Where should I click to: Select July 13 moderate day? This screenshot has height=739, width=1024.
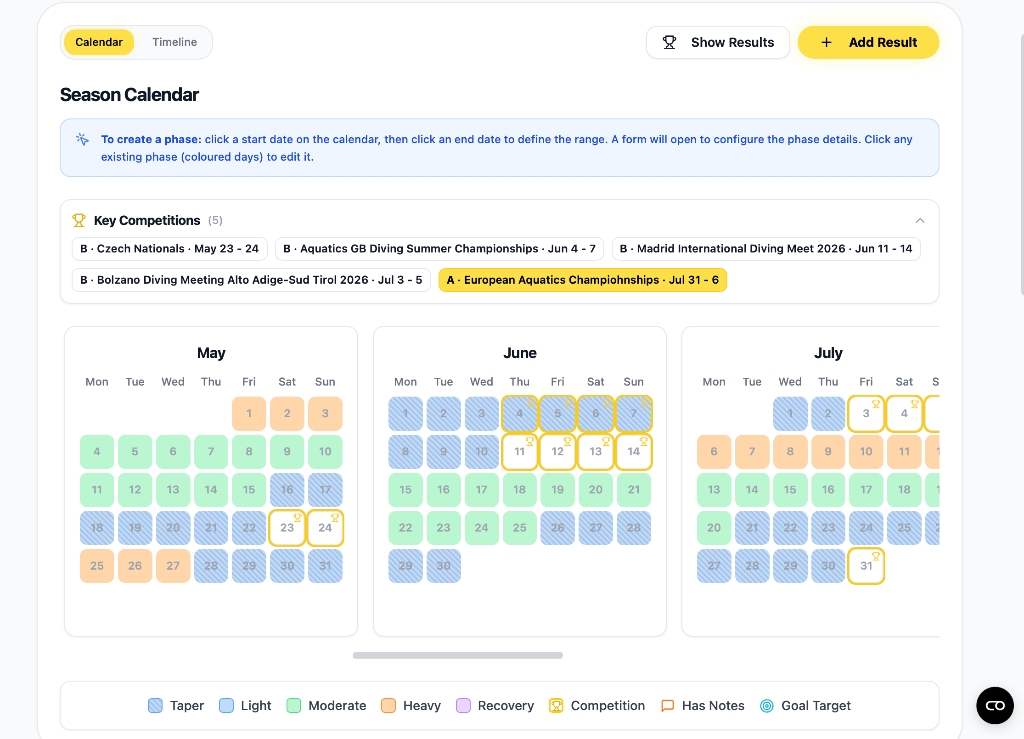(x=714, y=490)
